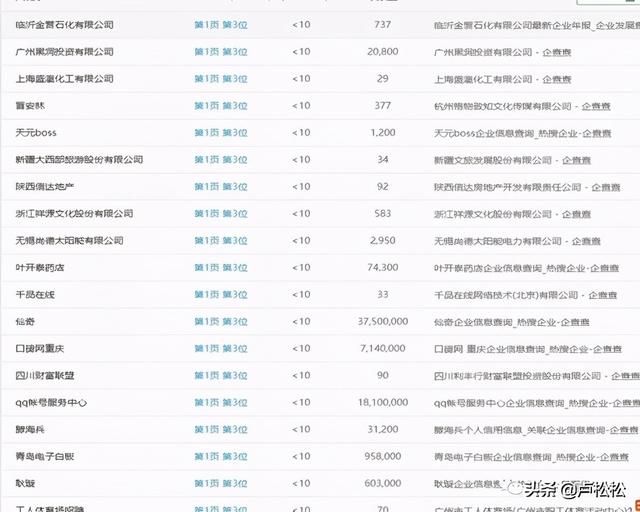Select the value 377
Image resolution: width=640 pixels, height=512 pixels.
point(382,105)
